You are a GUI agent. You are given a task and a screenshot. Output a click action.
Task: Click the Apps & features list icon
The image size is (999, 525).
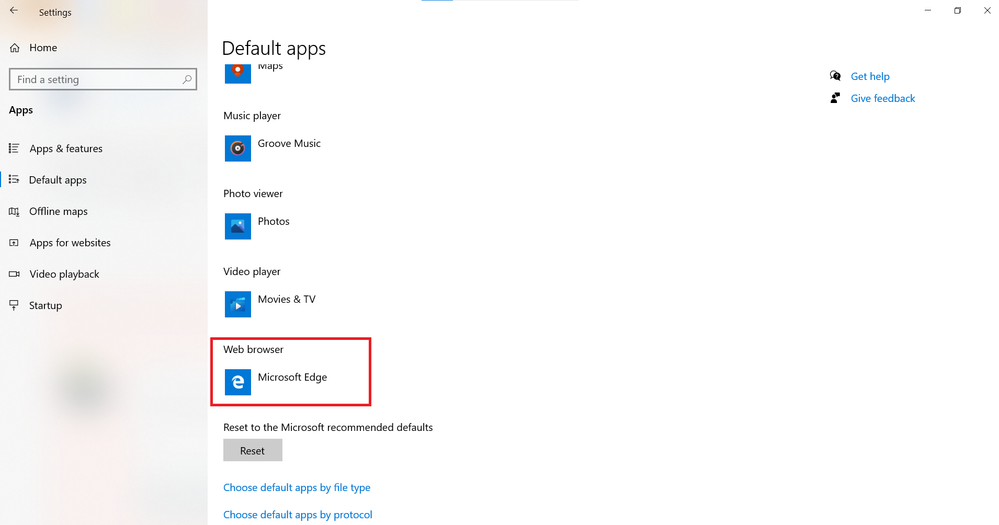tap(13, 148)
